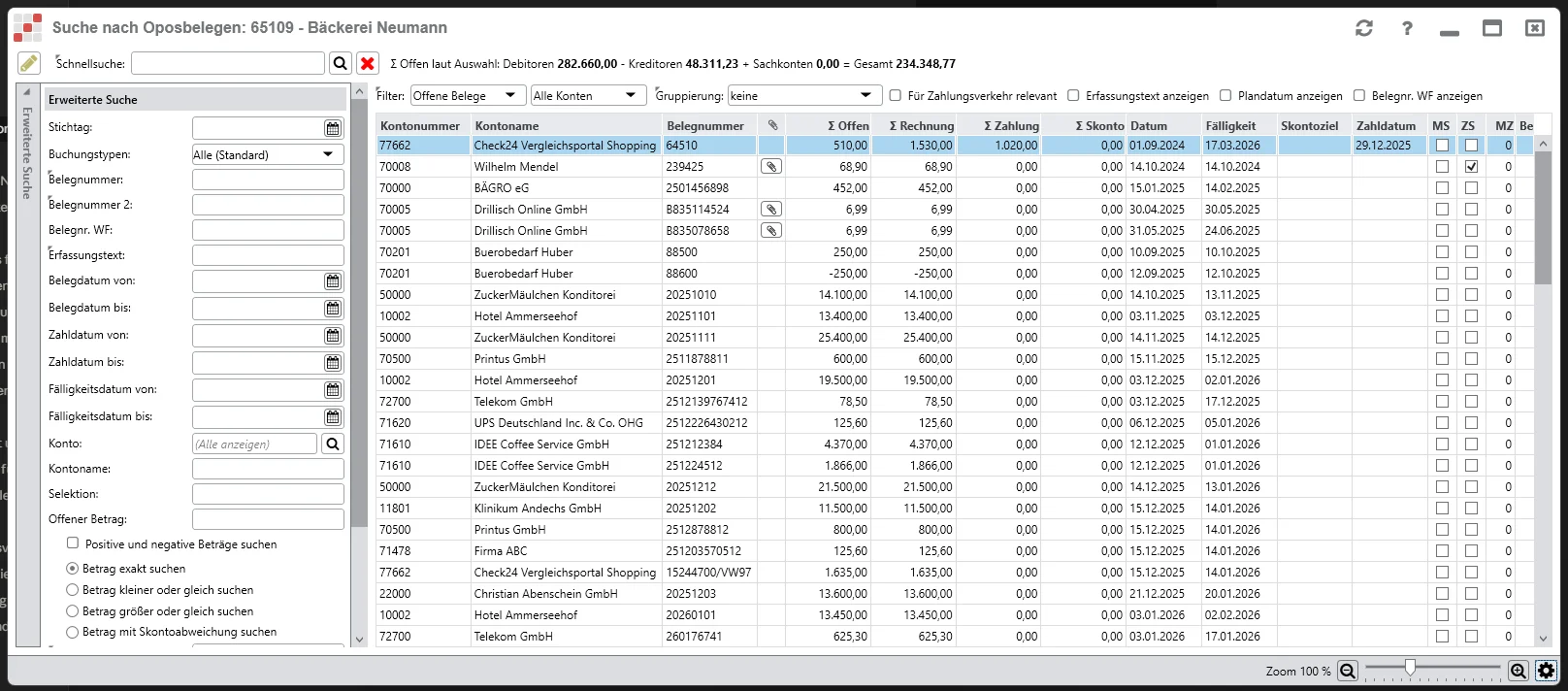Viewport: 1568px width, 691px height.
Task: Click the zoom in magnifier icon
Action: (1519, 671)
